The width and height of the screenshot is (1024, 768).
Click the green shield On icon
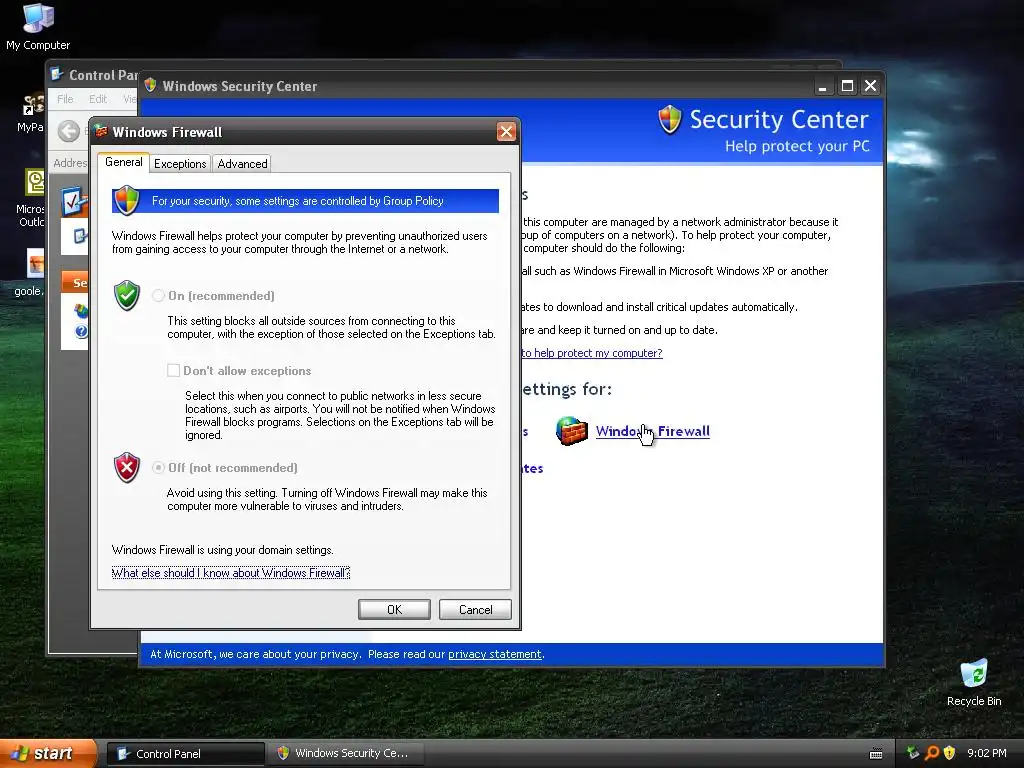(127, 296)
